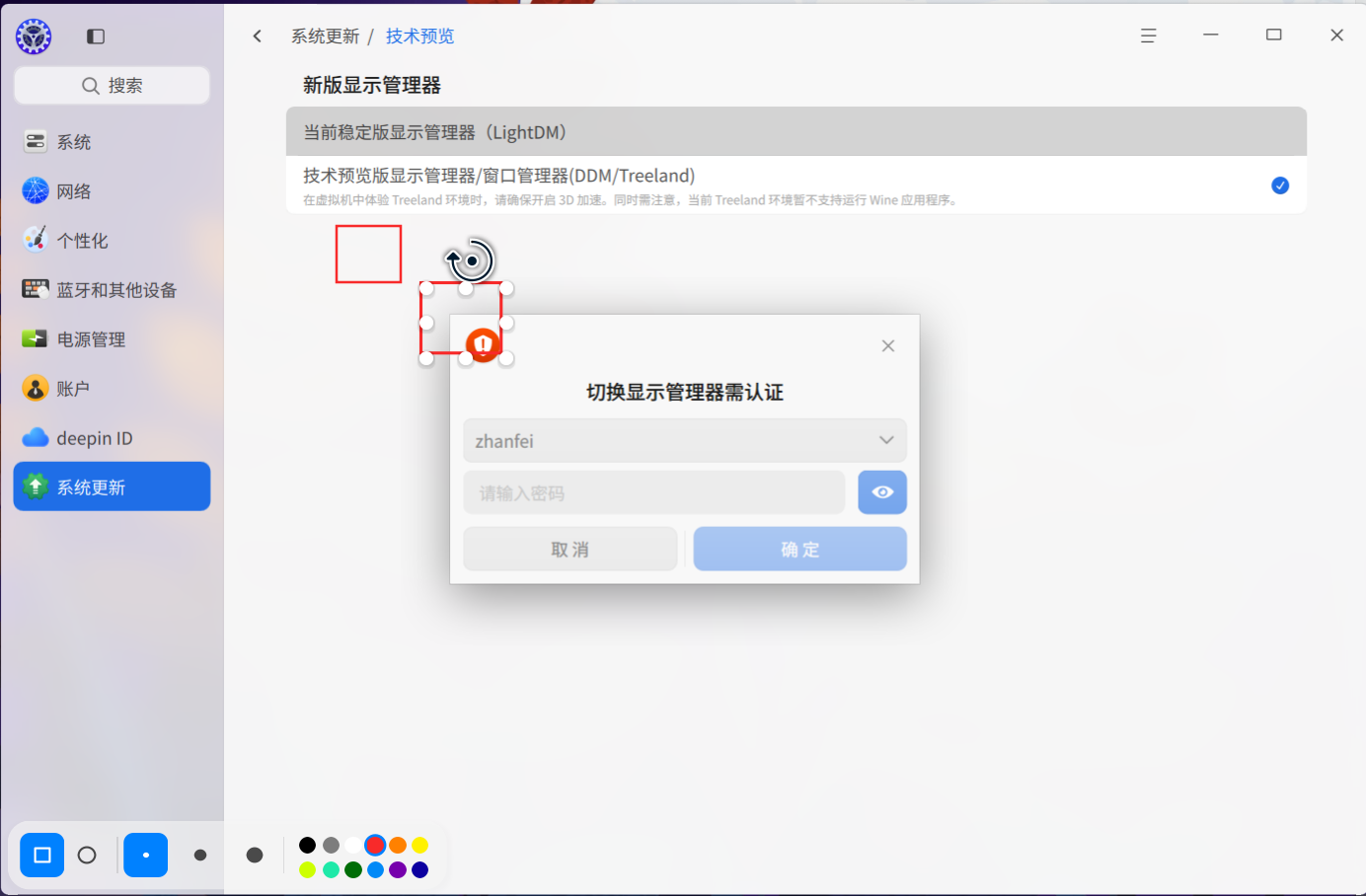This screenshot has width=1366, height=896.
Task: Click the 个性化 palette icon
Action: pyautogui.click(x=36, y=240)
